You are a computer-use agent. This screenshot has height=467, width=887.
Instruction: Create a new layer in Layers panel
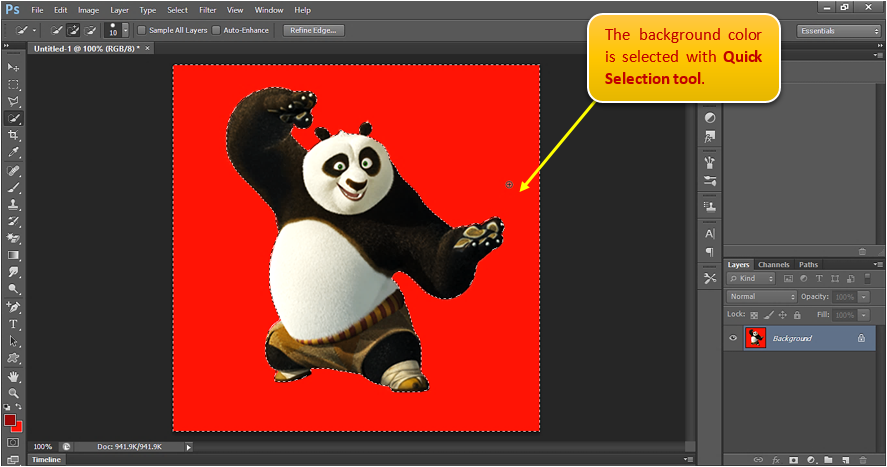pyautogui.click(x=846, y=460)
